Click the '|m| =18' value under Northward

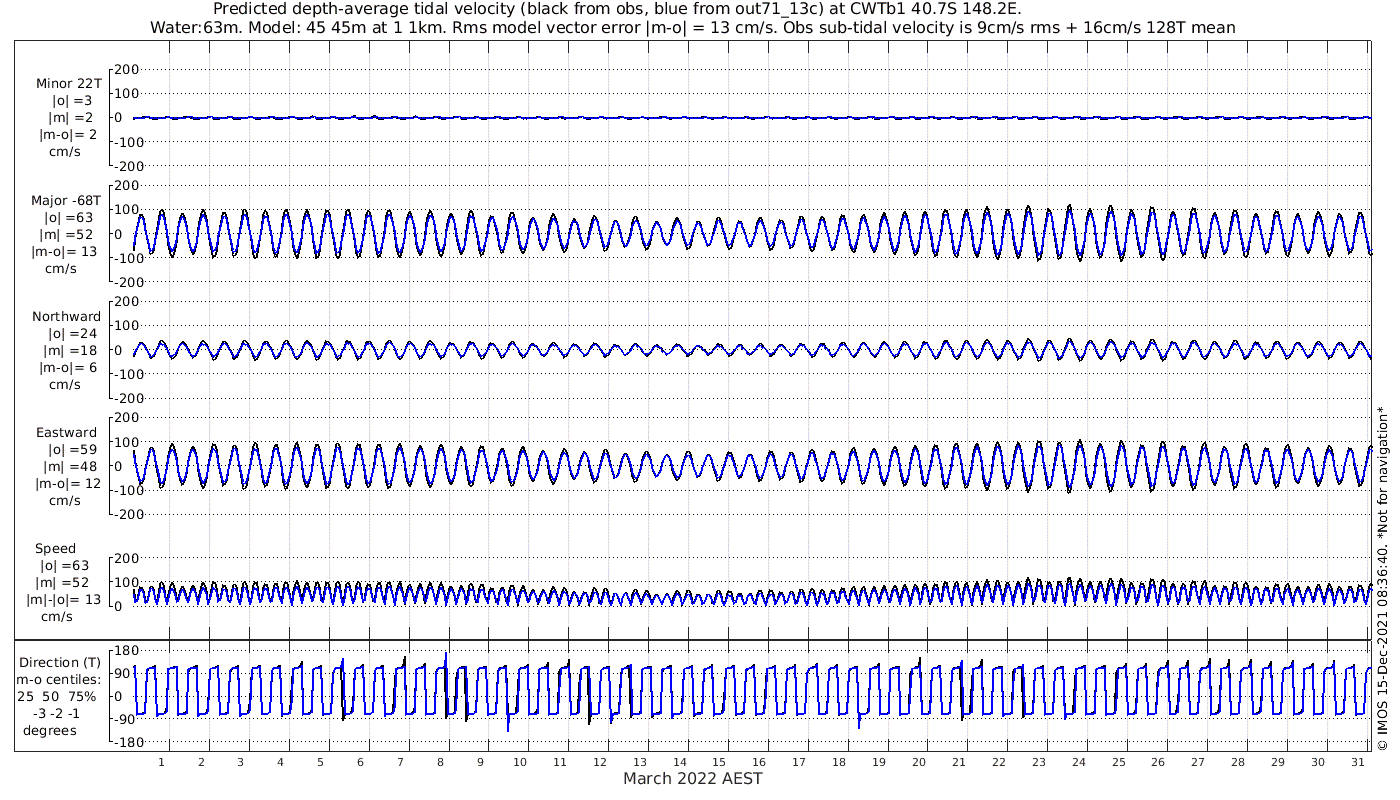[x=68, y=351]
